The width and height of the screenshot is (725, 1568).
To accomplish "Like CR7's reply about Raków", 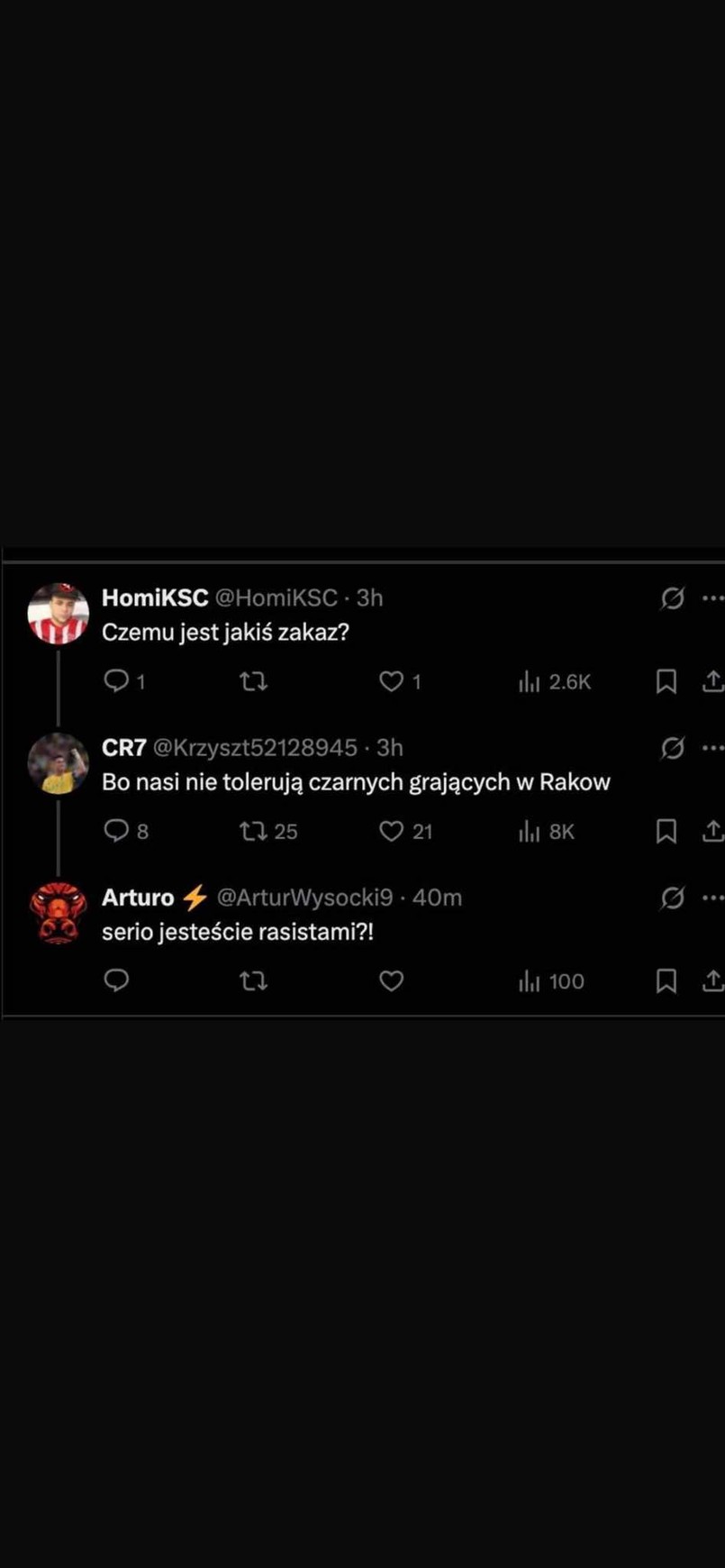I will coord(391,832).
